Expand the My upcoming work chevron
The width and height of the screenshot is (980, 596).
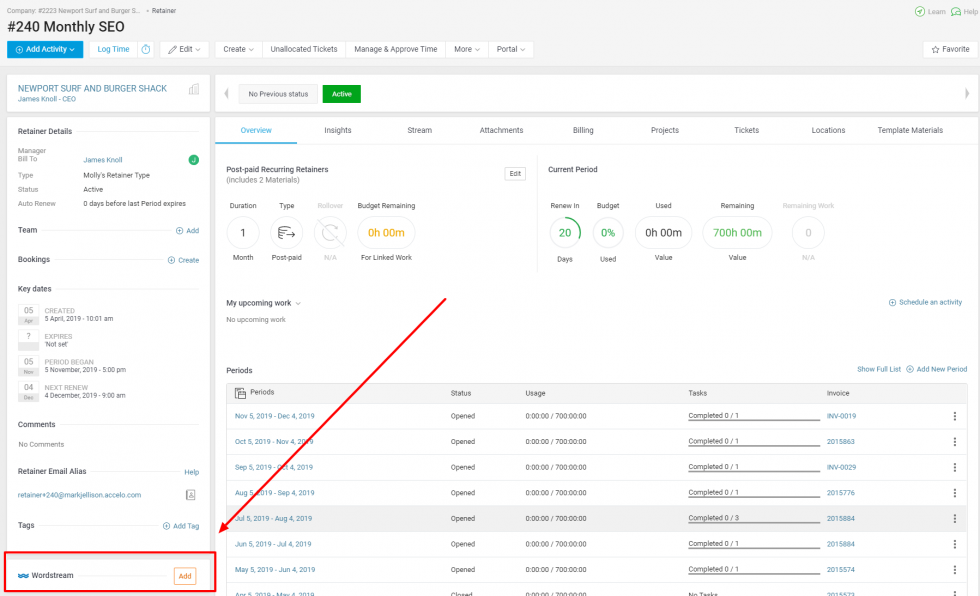coord(298,303)
